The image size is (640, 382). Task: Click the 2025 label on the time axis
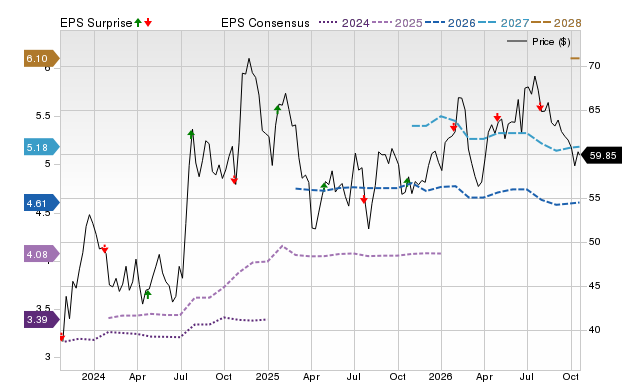(x=267, y=376)
